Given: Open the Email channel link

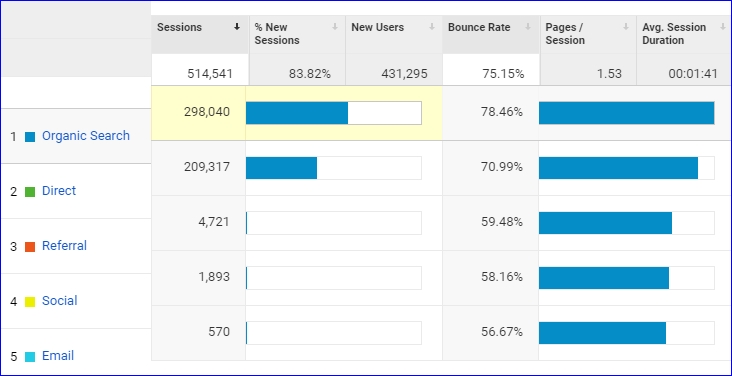Looking at the screenshot, I should pyautogui.click(x=58, y=356).
